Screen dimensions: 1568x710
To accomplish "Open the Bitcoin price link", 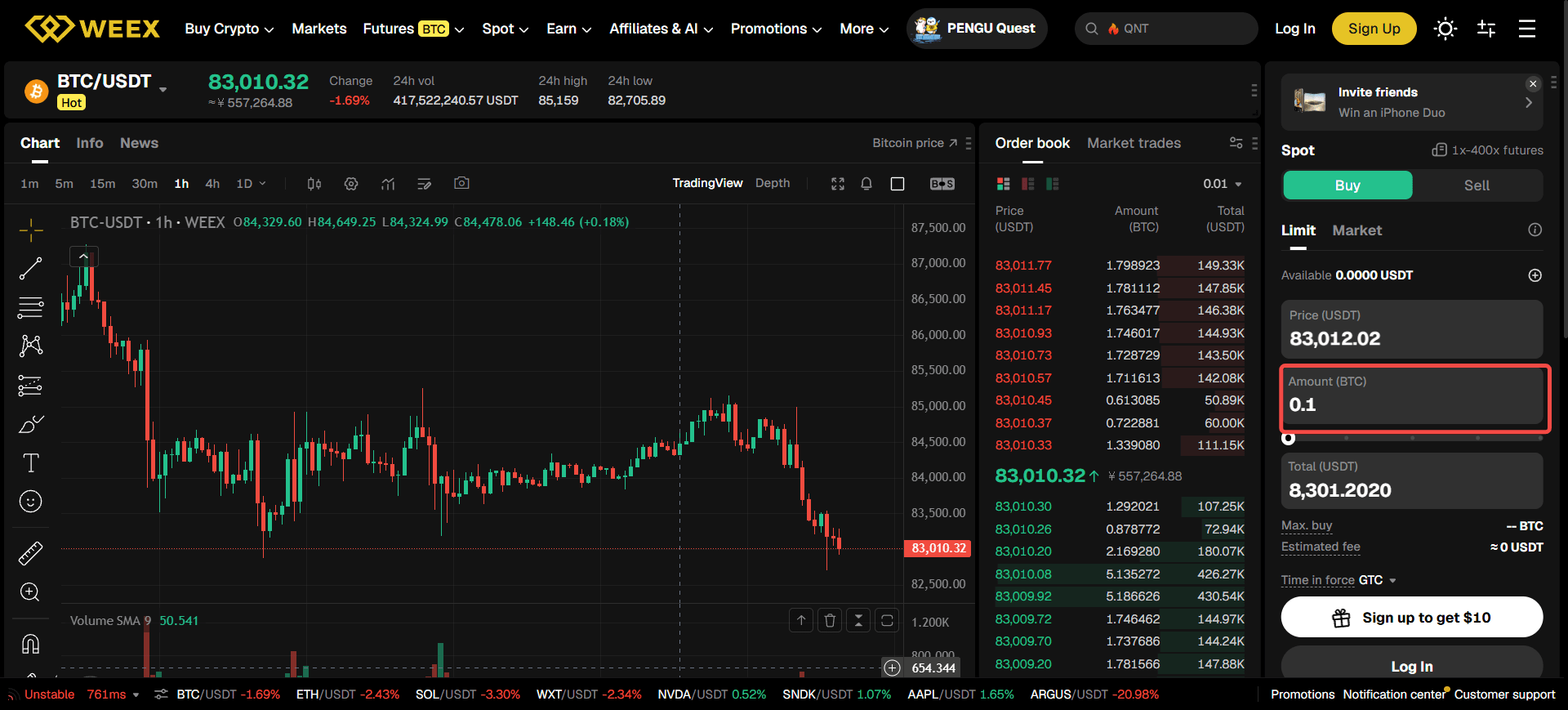I will 915,143.
